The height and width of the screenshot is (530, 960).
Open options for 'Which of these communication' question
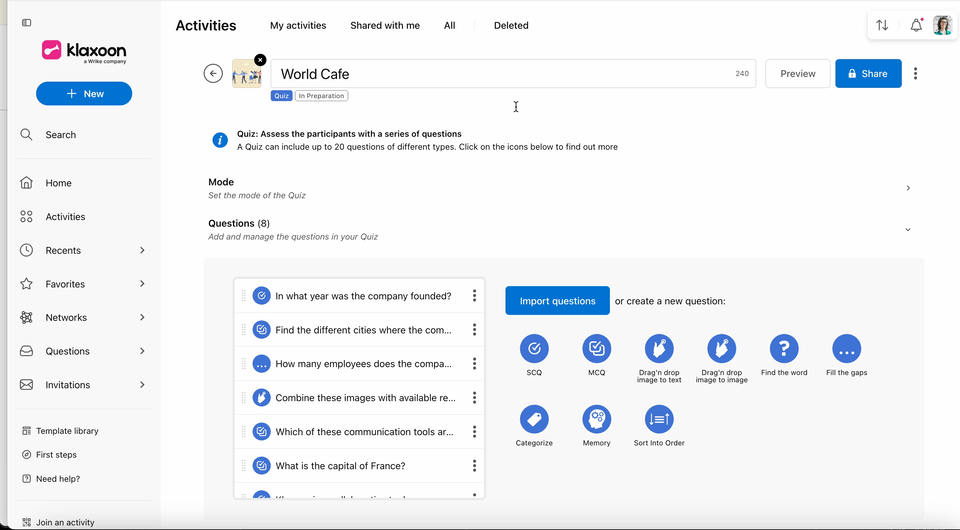pyautogui.click(x=474, y=431)
